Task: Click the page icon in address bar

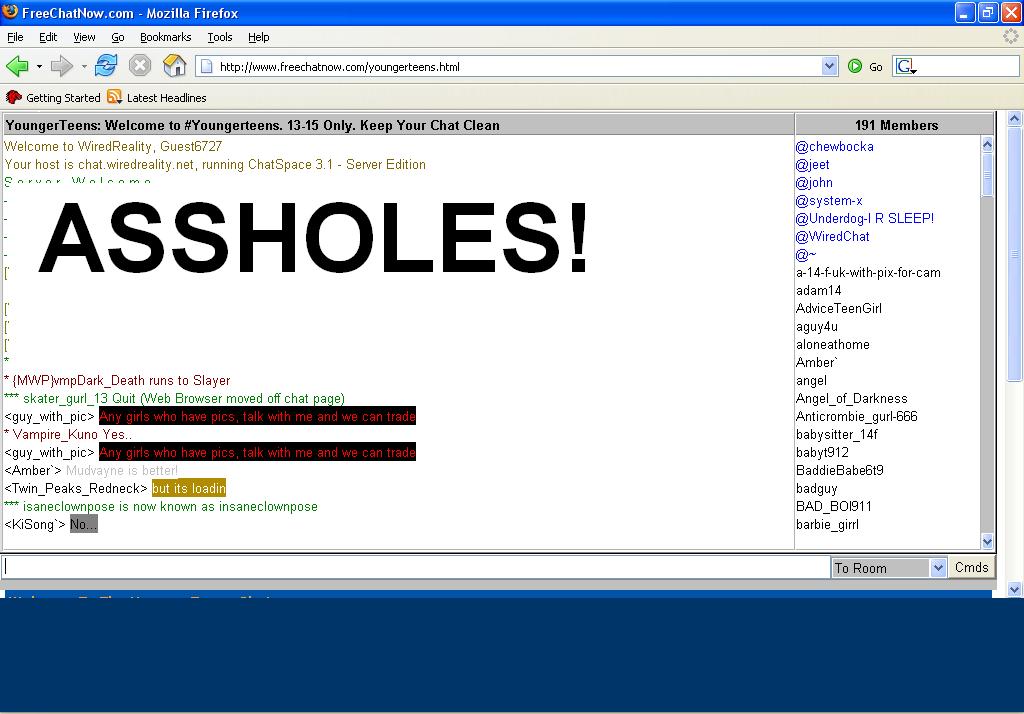Action: 206,66
